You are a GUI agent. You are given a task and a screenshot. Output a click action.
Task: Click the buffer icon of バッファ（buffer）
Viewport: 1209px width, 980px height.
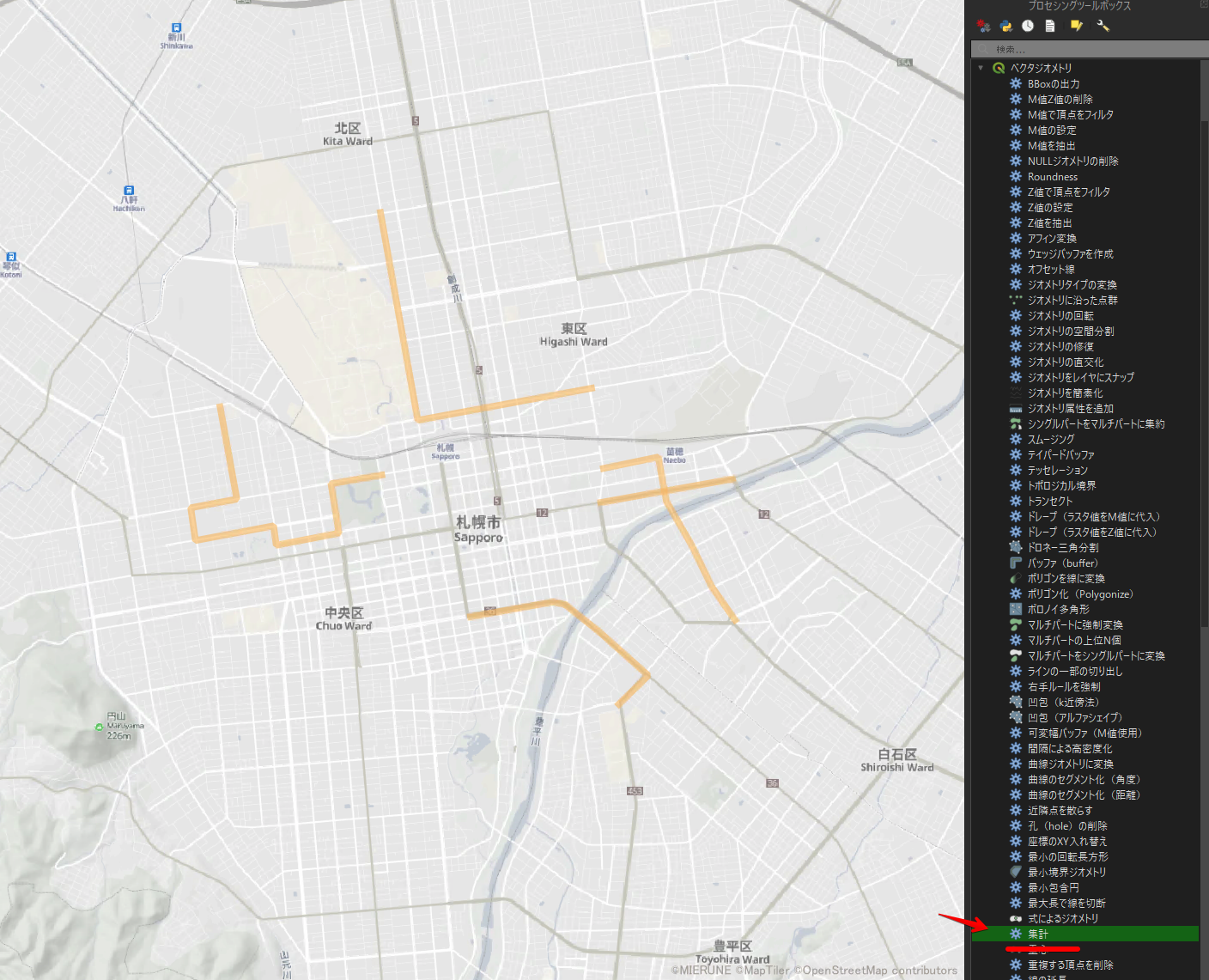(x=1016, y=563)
